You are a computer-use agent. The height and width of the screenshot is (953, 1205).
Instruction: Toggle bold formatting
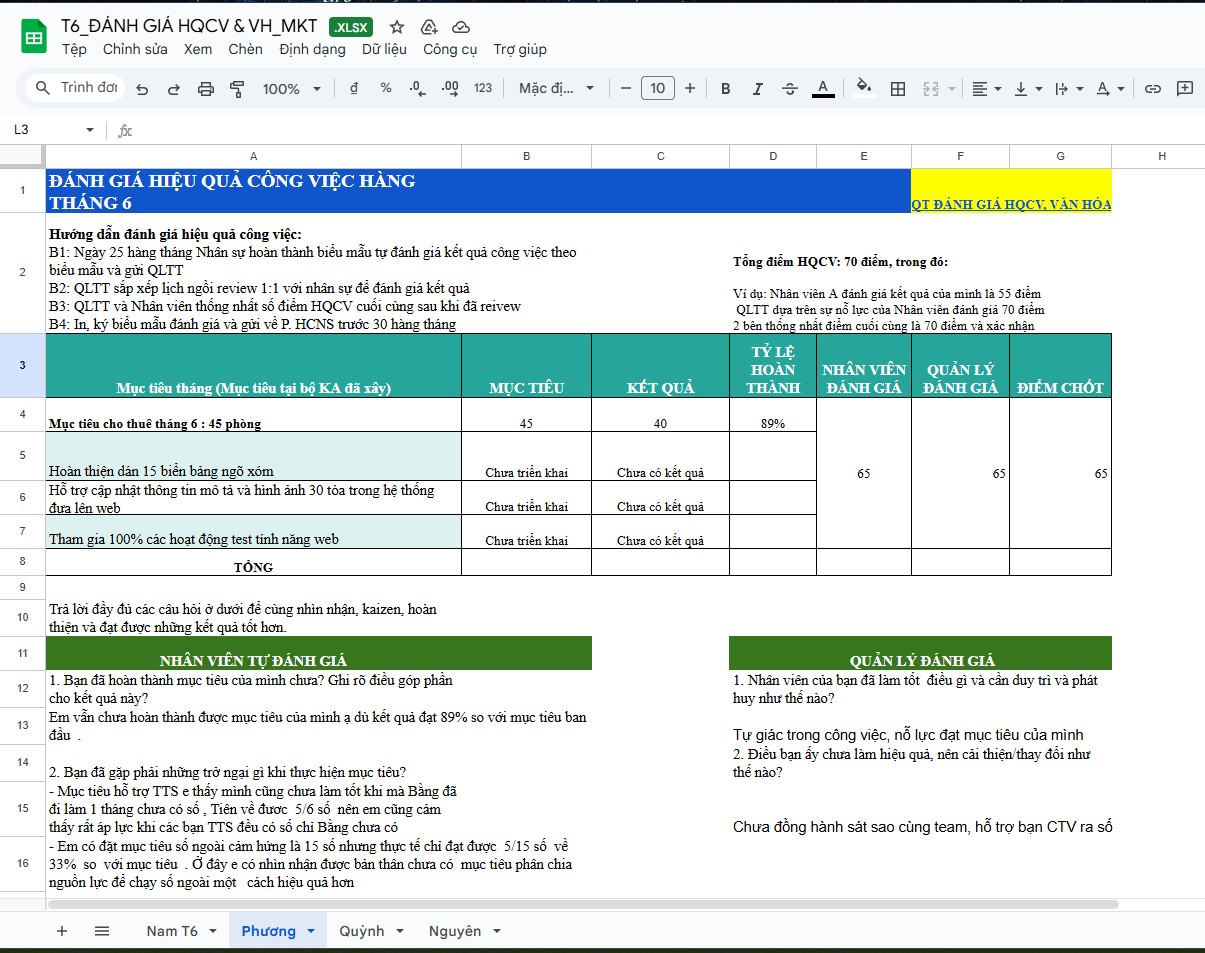pyautogui.click(x=725, y=89)
